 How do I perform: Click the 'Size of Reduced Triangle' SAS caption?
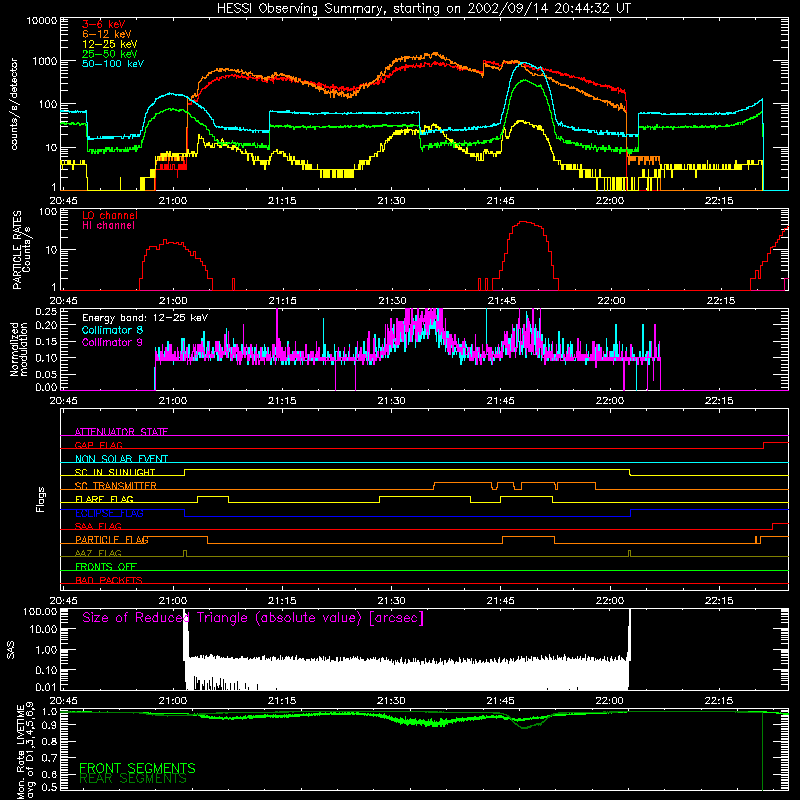253,618
